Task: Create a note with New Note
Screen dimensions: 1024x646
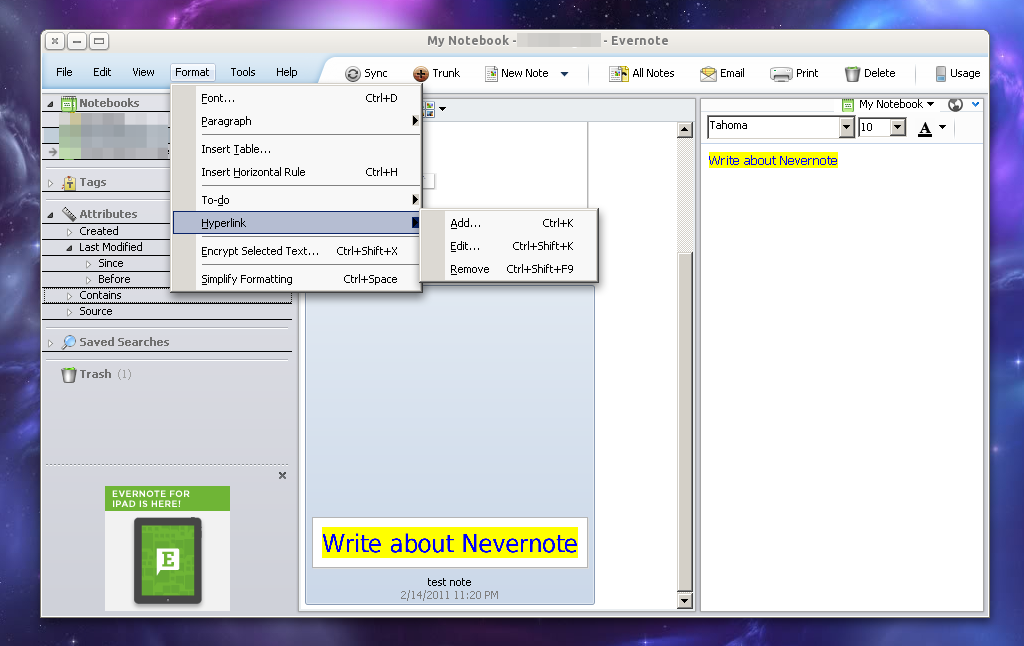Action: (x=517, y=73)
